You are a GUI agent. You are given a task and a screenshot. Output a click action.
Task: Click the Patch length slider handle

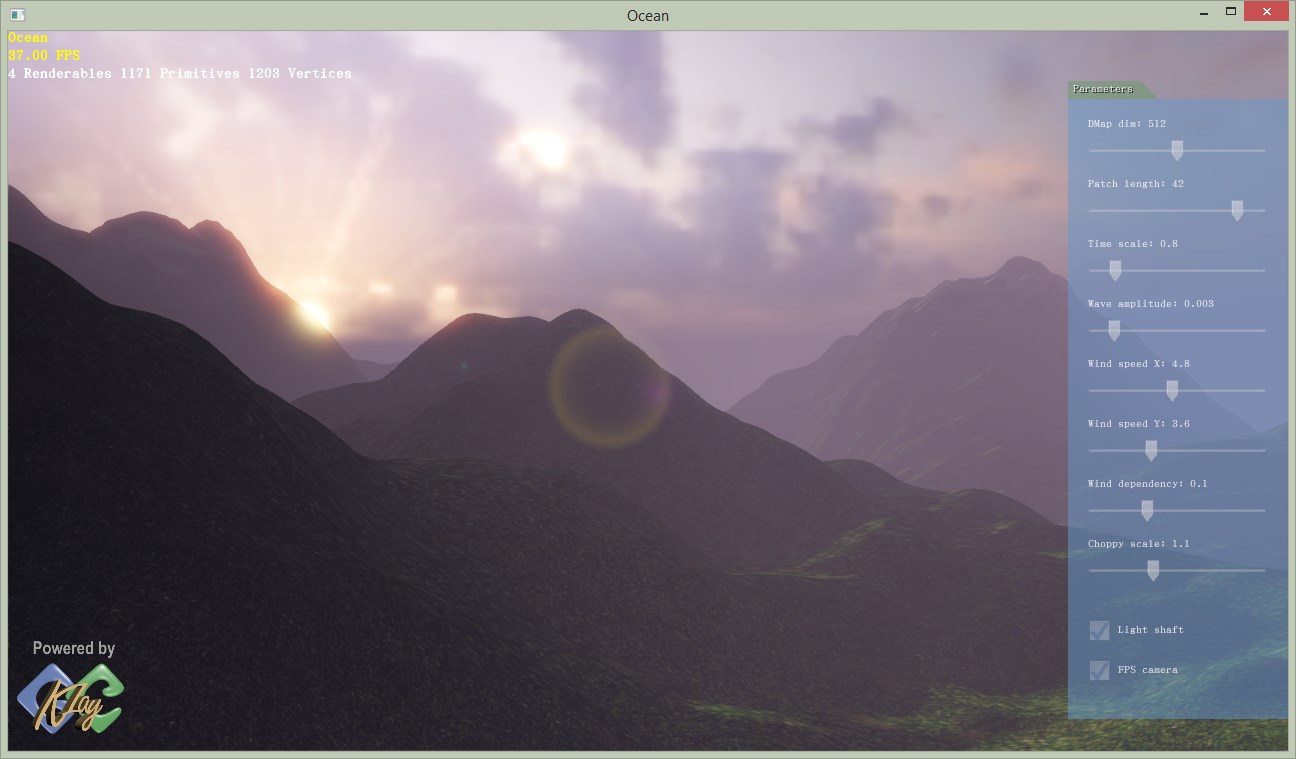[x=1237, y=211]
